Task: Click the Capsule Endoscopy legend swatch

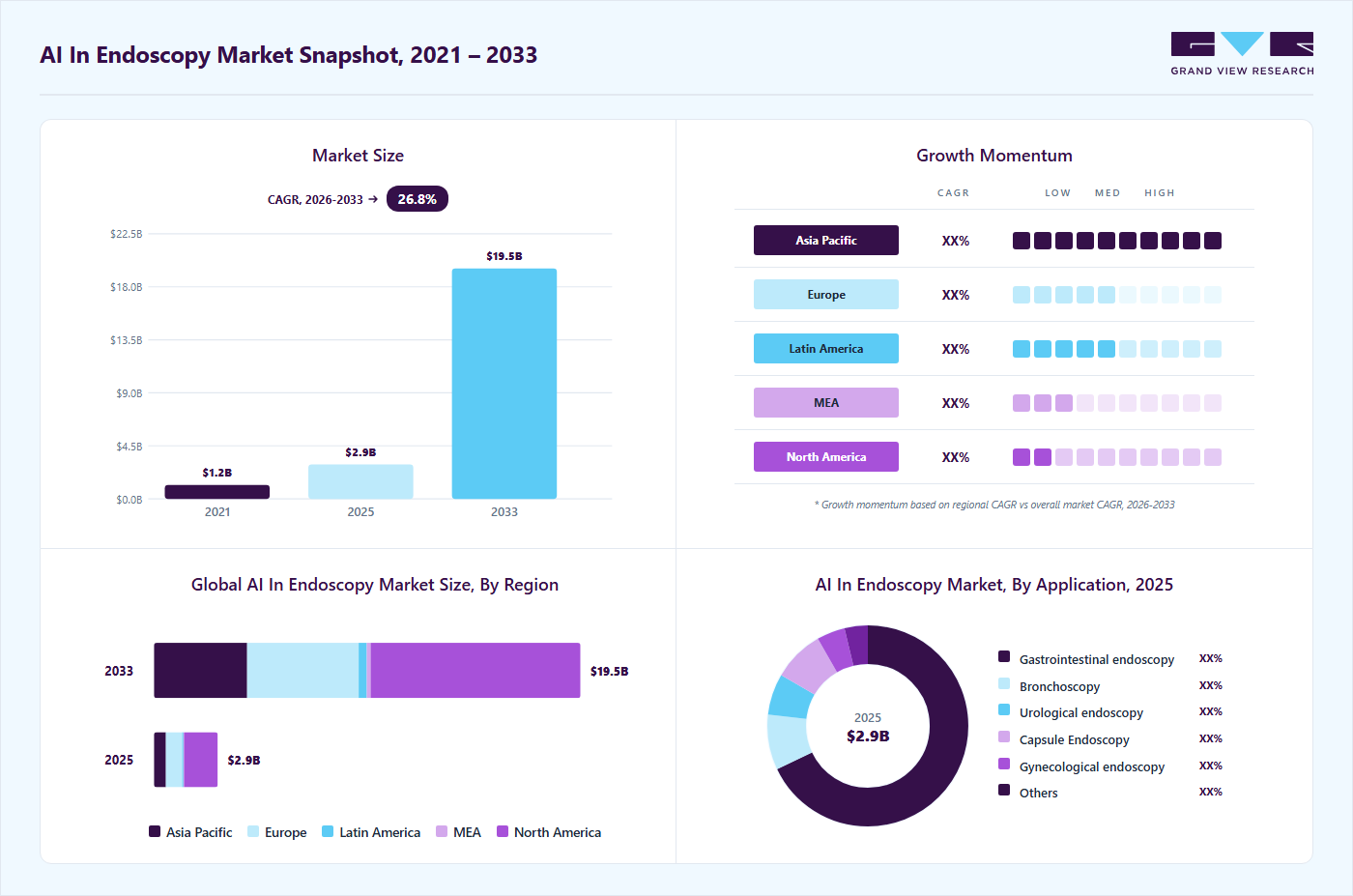Action: pyautogui.click(x=1004, y=737)
